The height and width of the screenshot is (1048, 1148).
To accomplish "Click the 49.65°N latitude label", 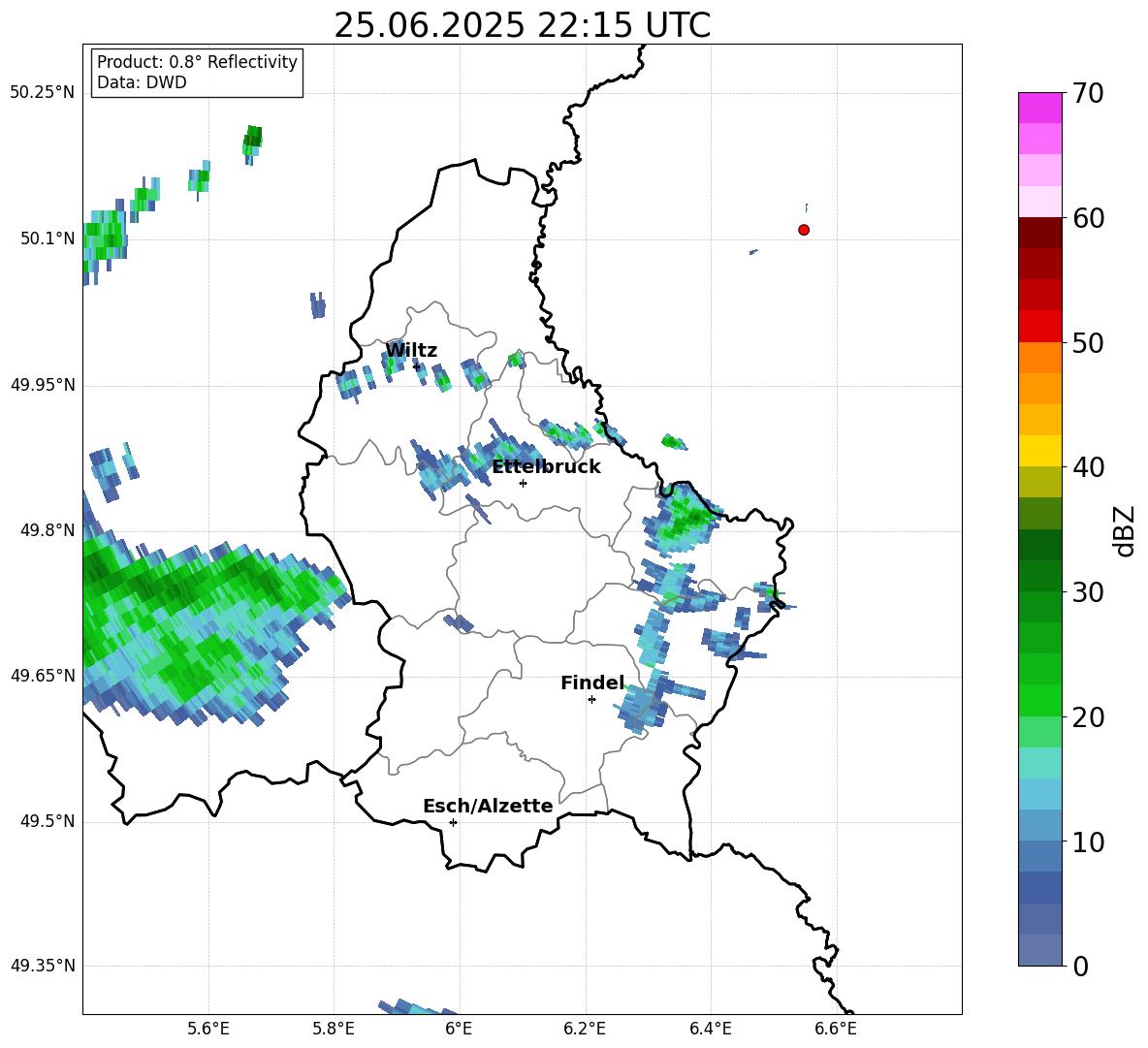I will click(x=43, y=675).
